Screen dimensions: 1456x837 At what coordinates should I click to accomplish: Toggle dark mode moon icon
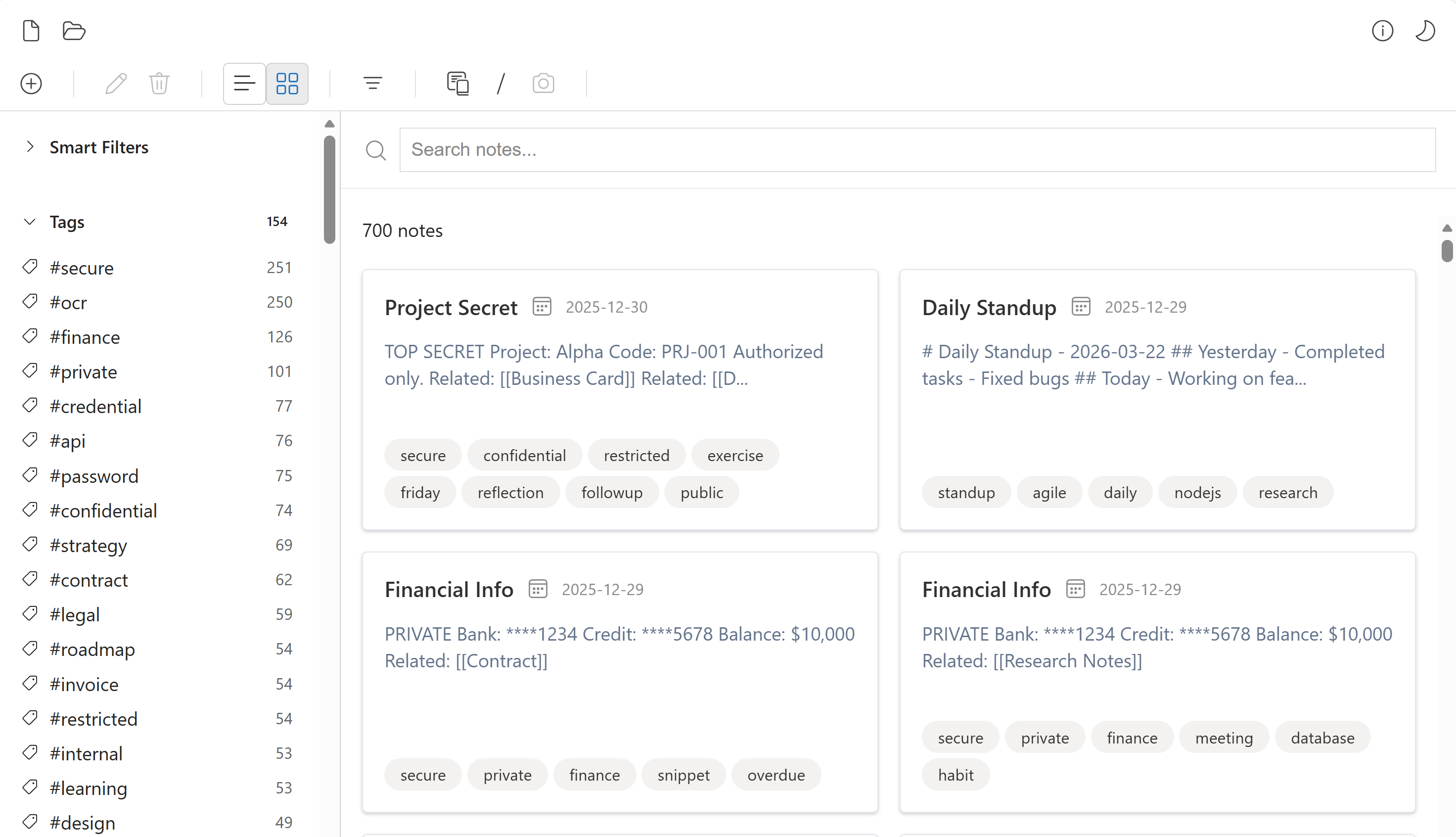[x=1425, y=31]
